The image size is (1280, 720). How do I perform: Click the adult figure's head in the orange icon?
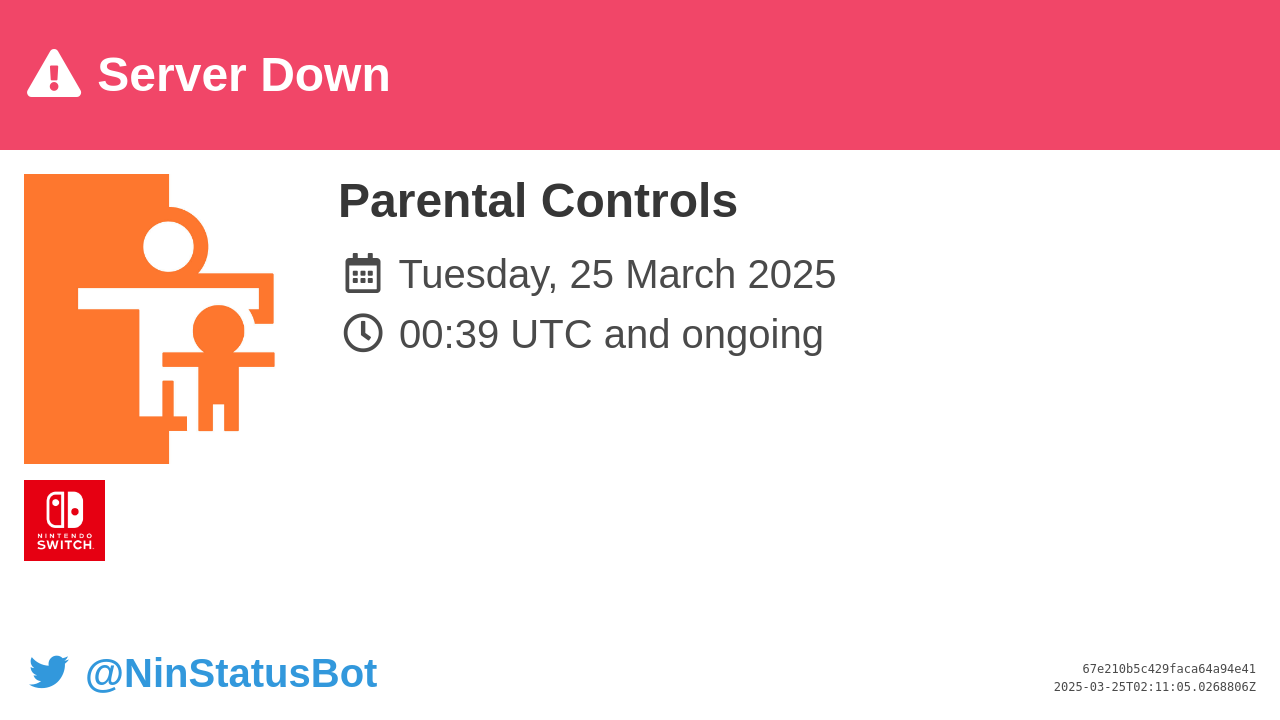click(168, 246)
